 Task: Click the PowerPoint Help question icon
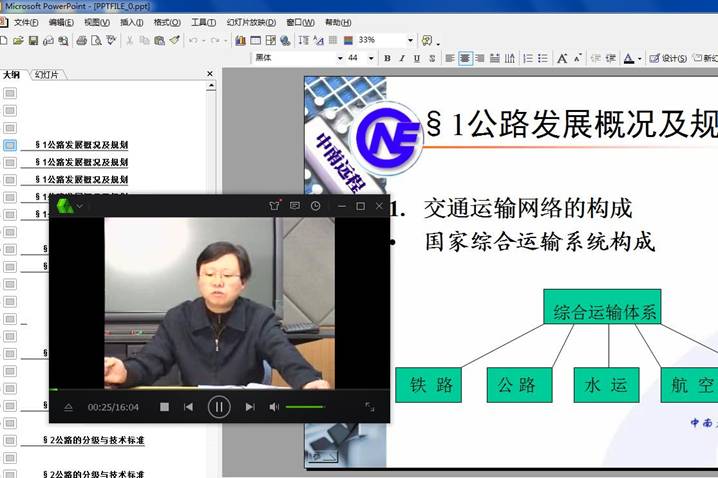pyautogui.click(x=427, y=41)
